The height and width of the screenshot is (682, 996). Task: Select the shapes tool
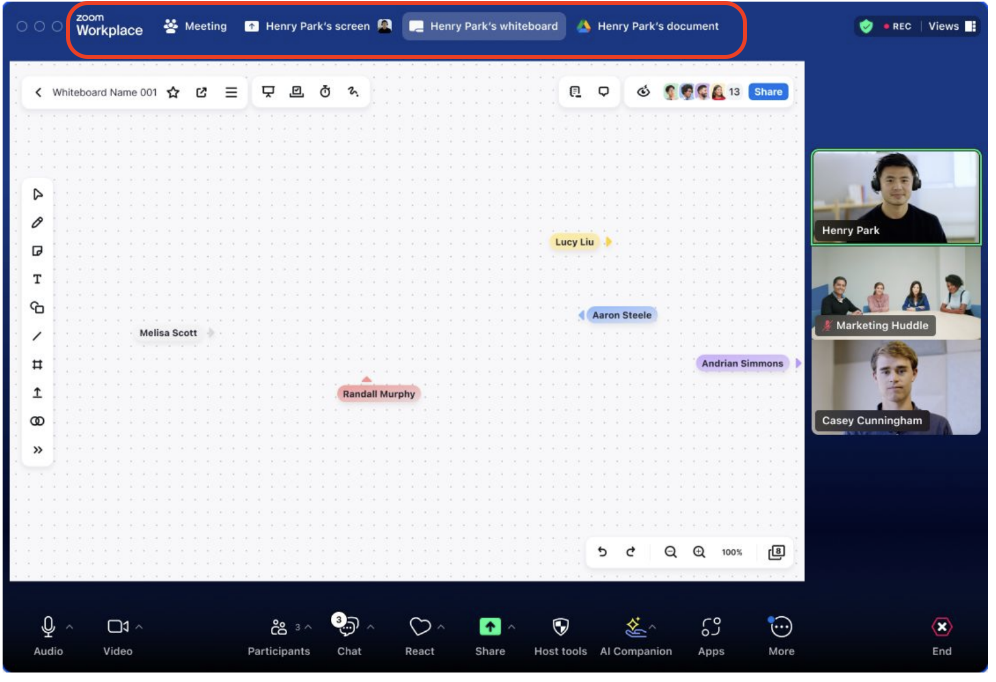[37, 308]
